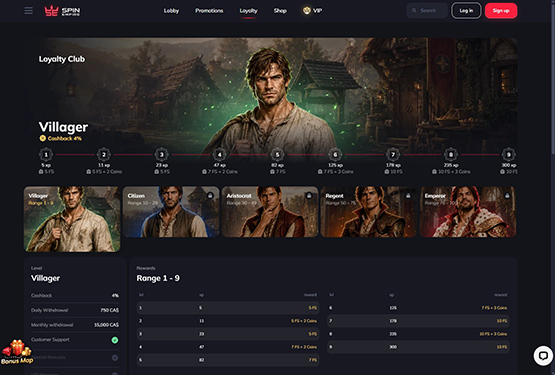The width and height of the screenshot is (555, 375).
Task: Click level 1 badge on progress track
Action: pos(46,154)
